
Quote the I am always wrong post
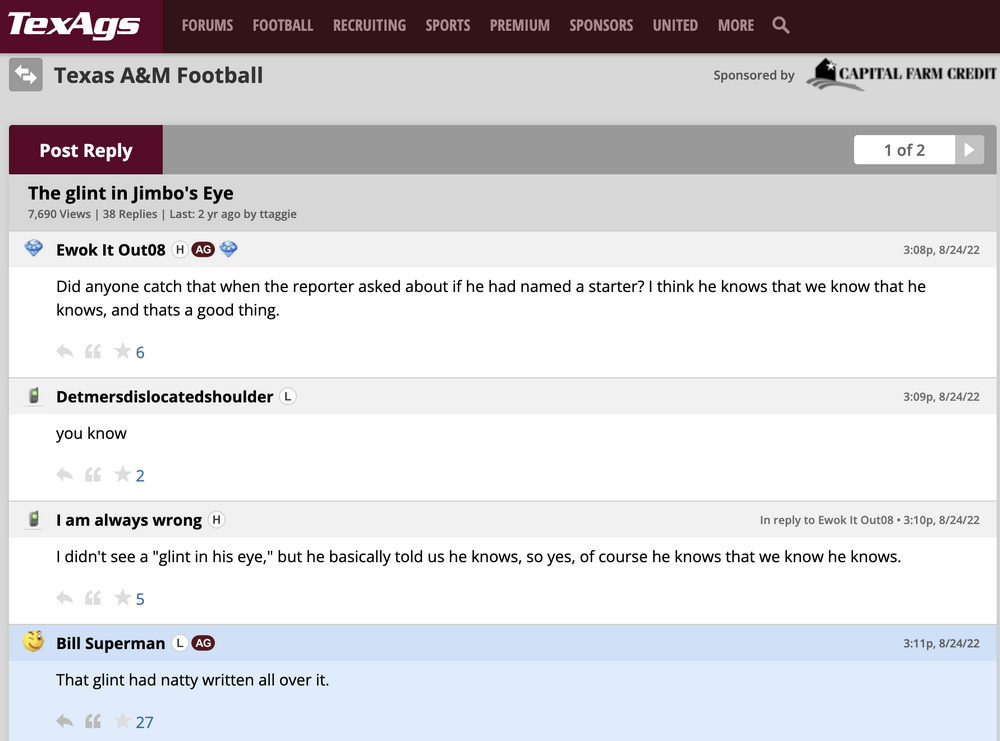click(93, 598)
